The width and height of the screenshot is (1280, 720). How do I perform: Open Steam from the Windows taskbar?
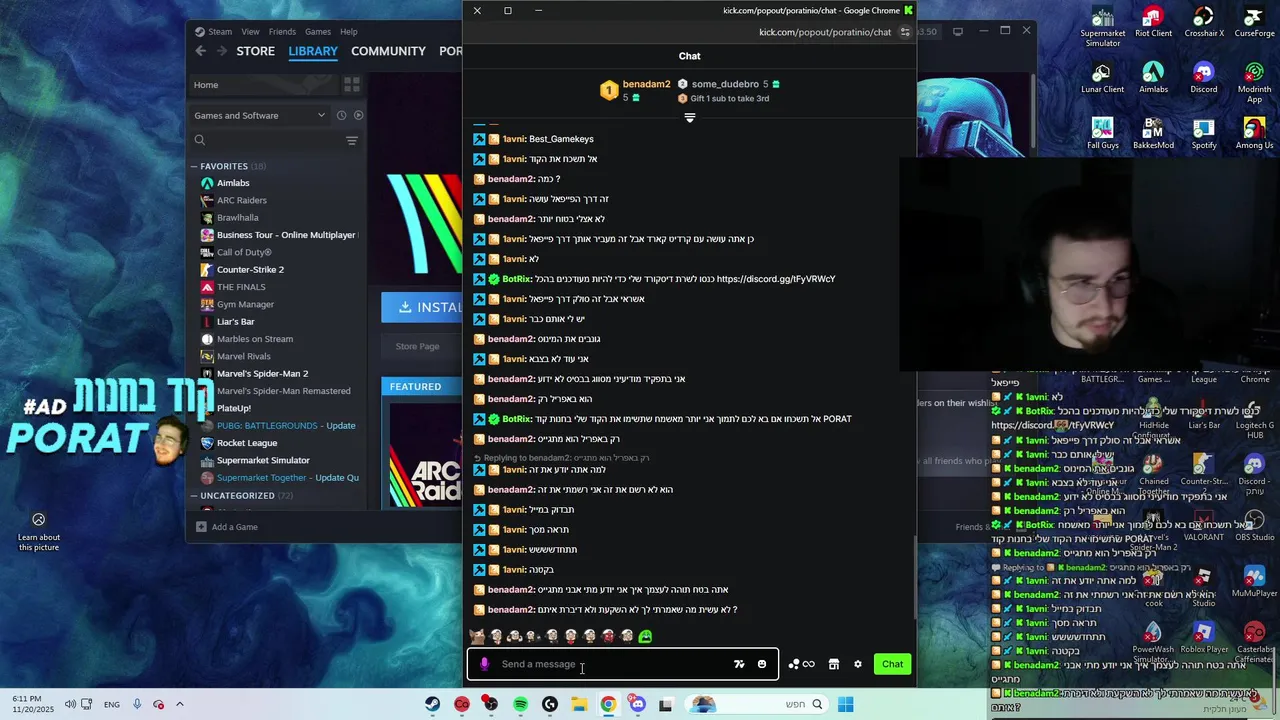(432, 704)
